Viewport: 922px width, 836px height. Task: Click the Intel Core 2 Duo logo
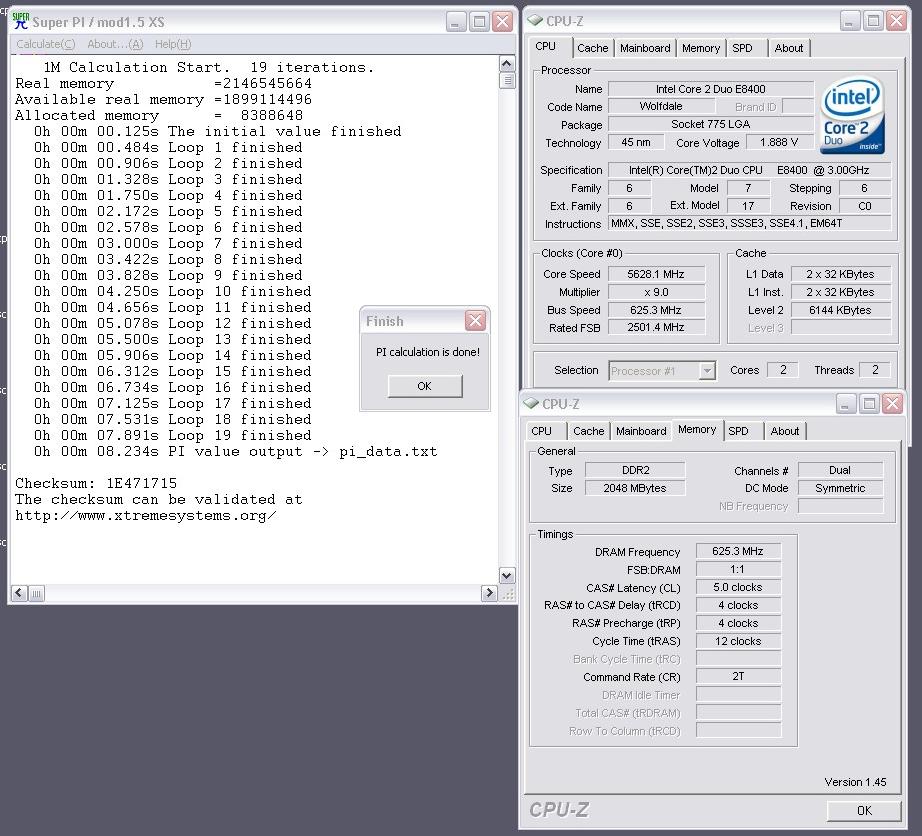click(851, 115)
